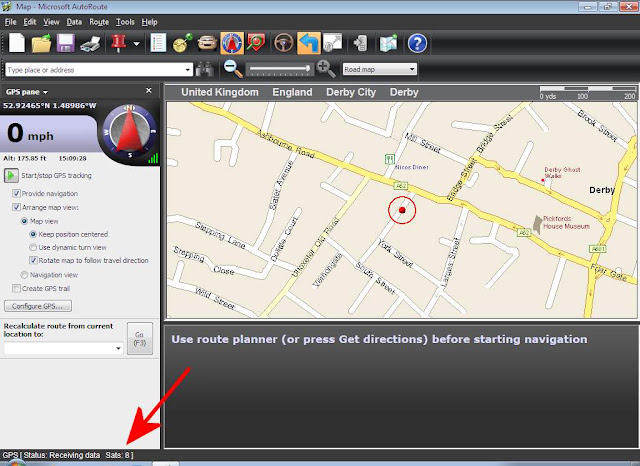The height and width of the screenshot is (466, 640).
Task: Open the Road map style dropdown
Action: click(x=379, y=69)
